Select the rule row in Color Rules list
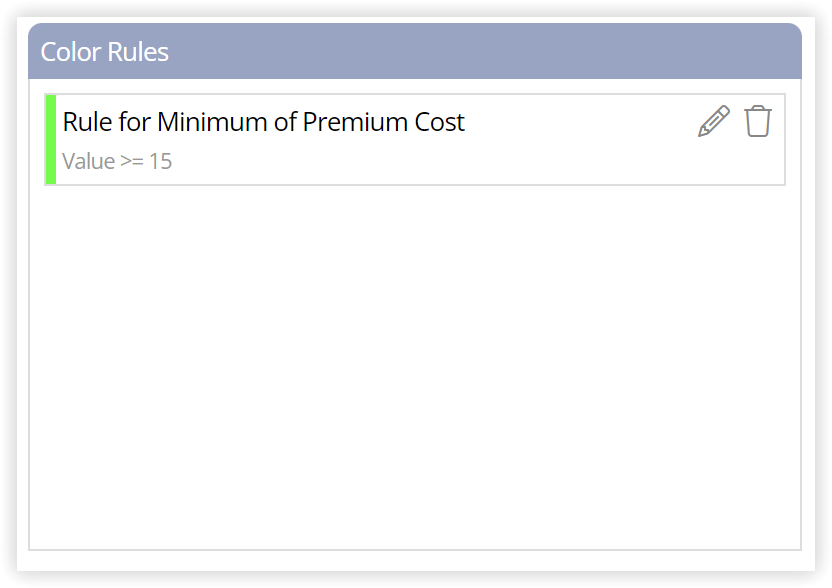The height and width of the screenshot is (588, 832). tap(415, 140)
